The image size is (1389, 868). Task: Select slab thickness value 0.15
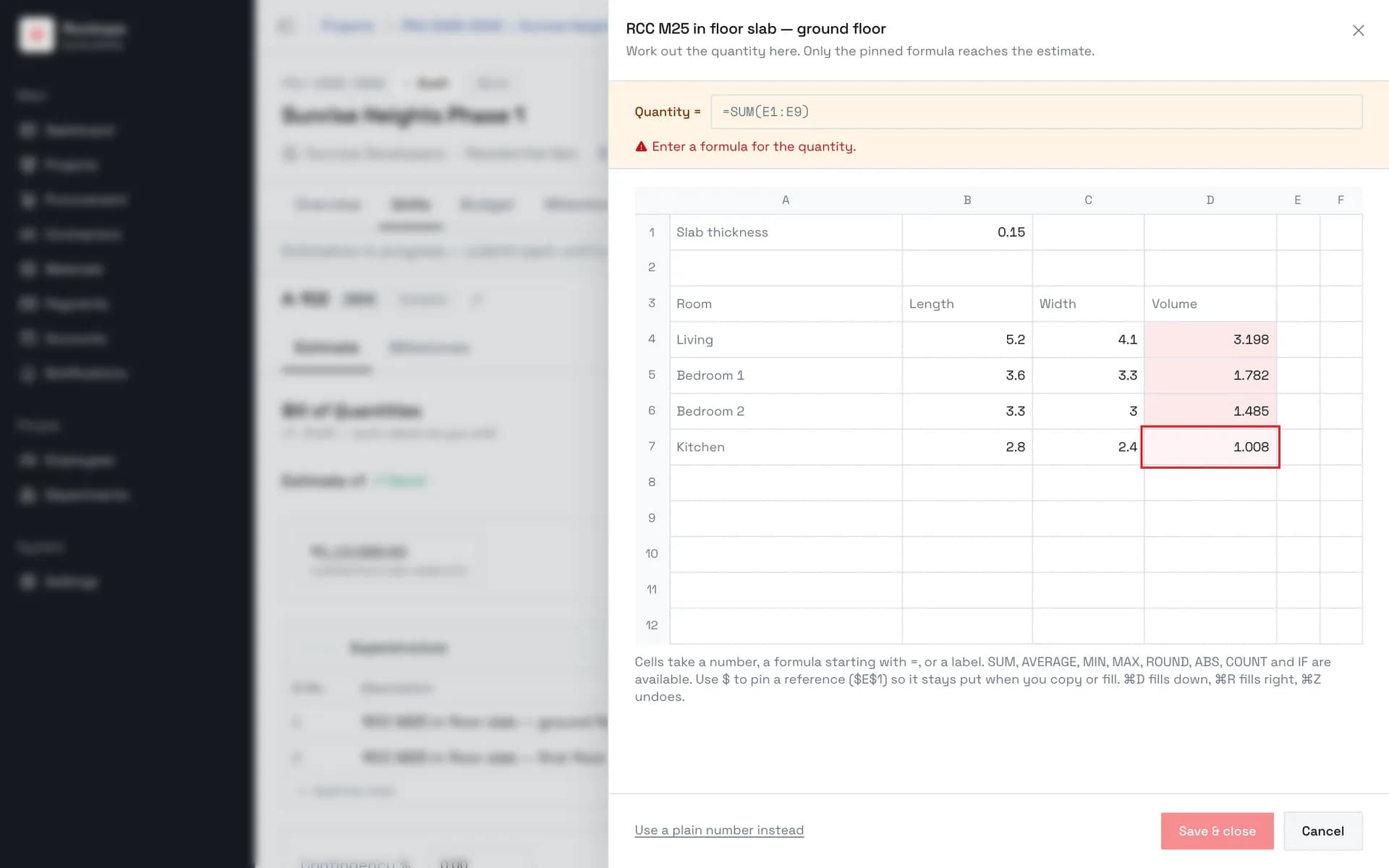[967, 232]
